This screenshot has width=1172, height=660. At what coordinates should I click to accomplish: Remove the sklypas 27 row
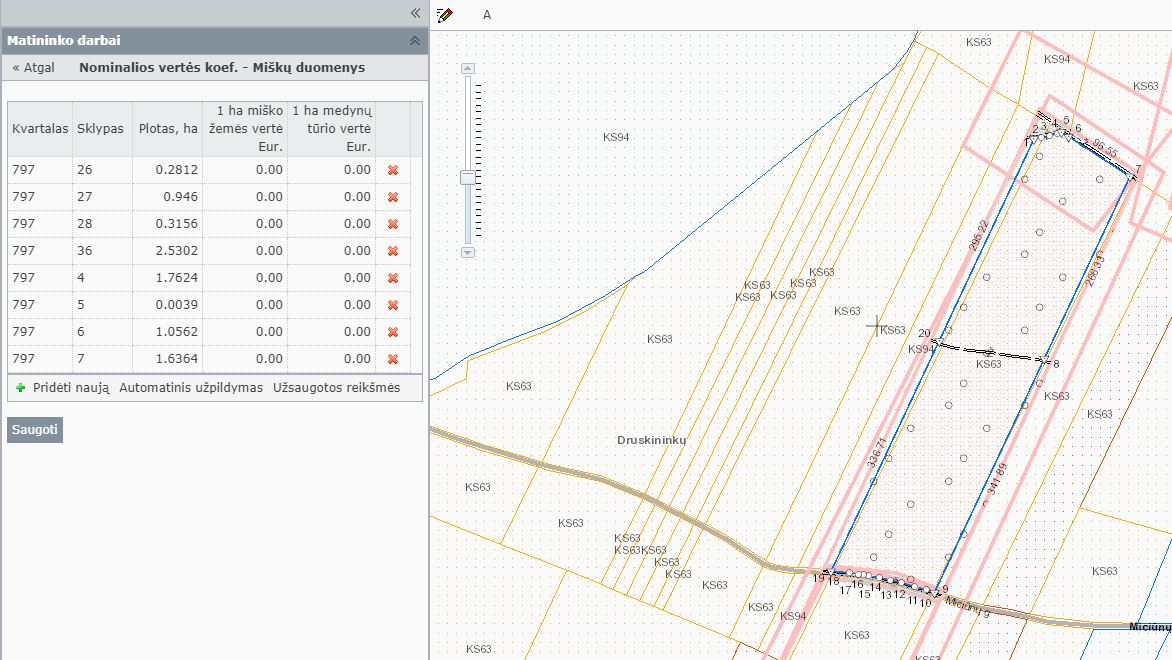[x=392, y=197]
